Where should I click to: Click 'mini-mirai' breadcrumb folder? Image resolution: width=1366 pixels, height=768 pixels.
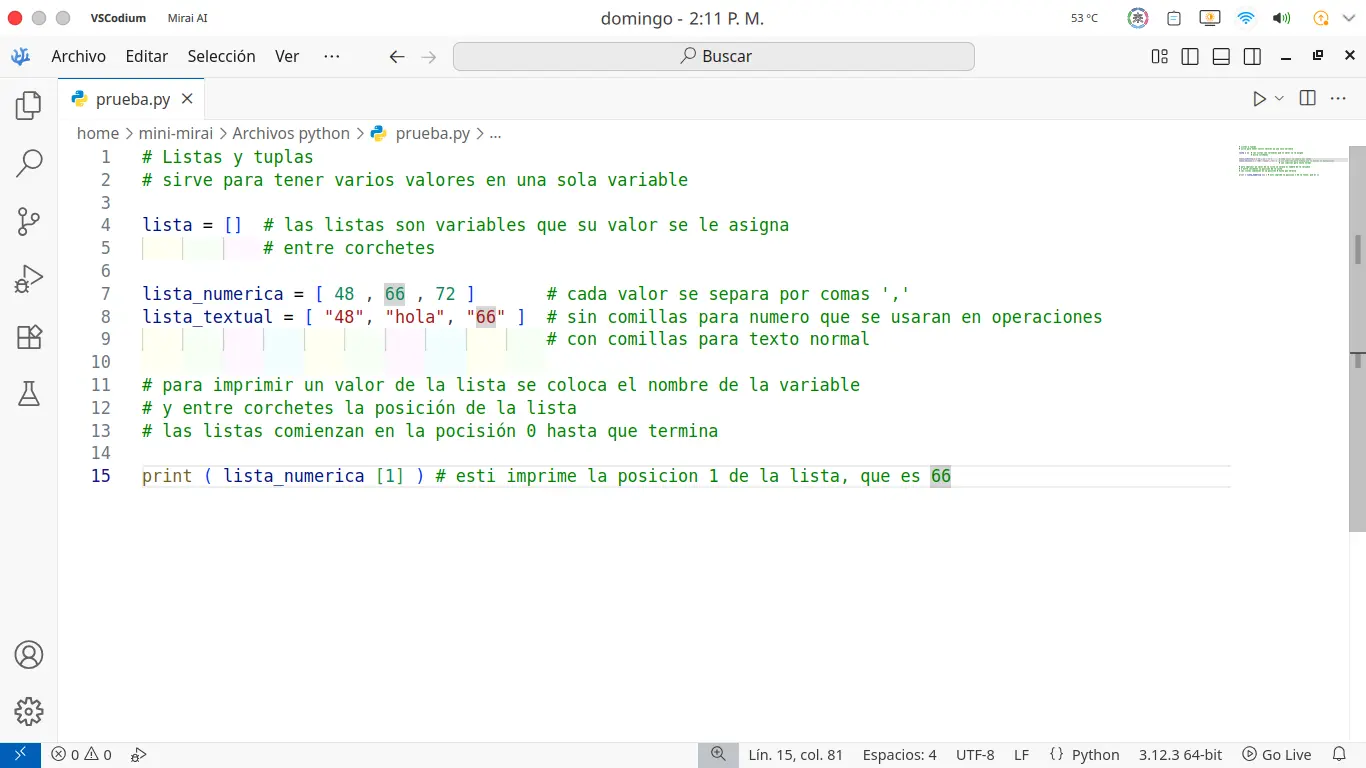[x=175, y=133]
